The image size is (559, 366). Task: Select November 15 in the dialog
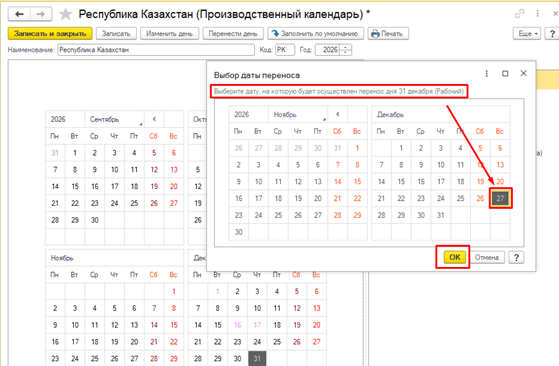(x=357, y=182)
